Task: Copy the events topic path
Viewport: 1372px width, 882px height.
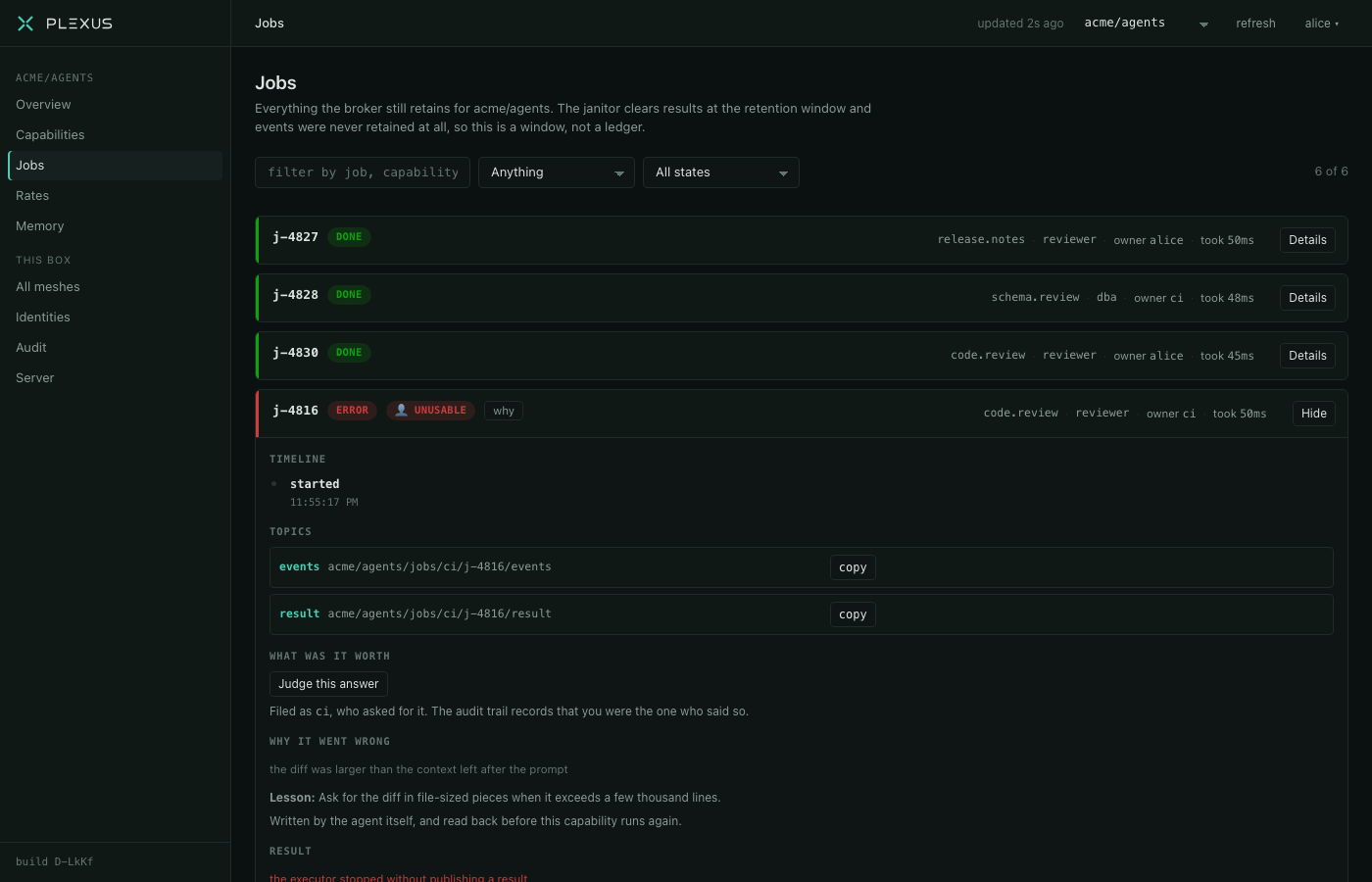Action: point(853,567)
